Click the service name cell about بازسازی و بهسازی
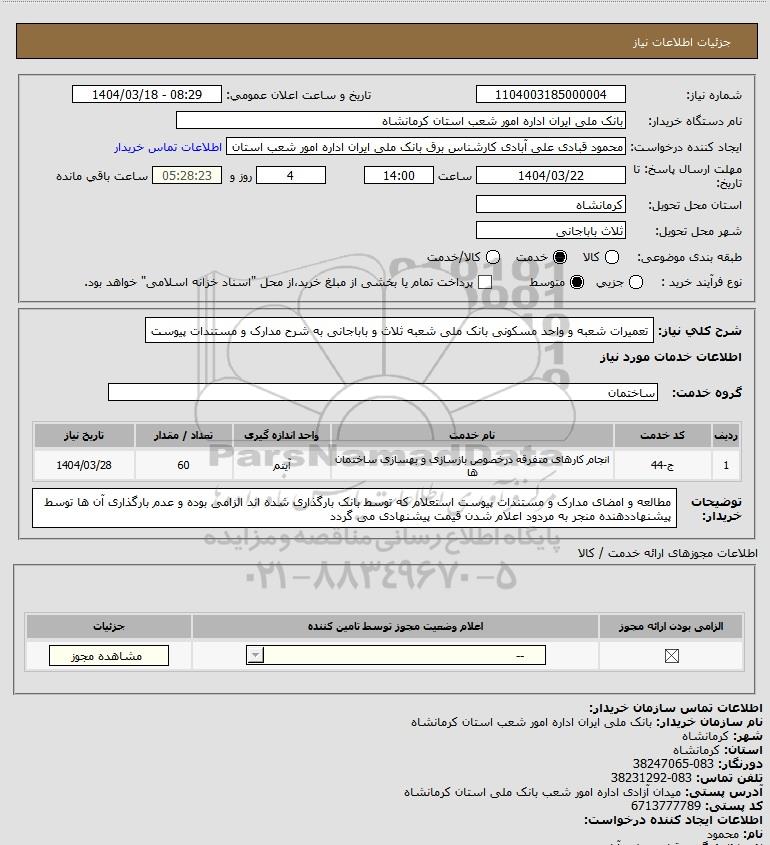The height and width of the screenshot is (845, 770). click(473, 465)
